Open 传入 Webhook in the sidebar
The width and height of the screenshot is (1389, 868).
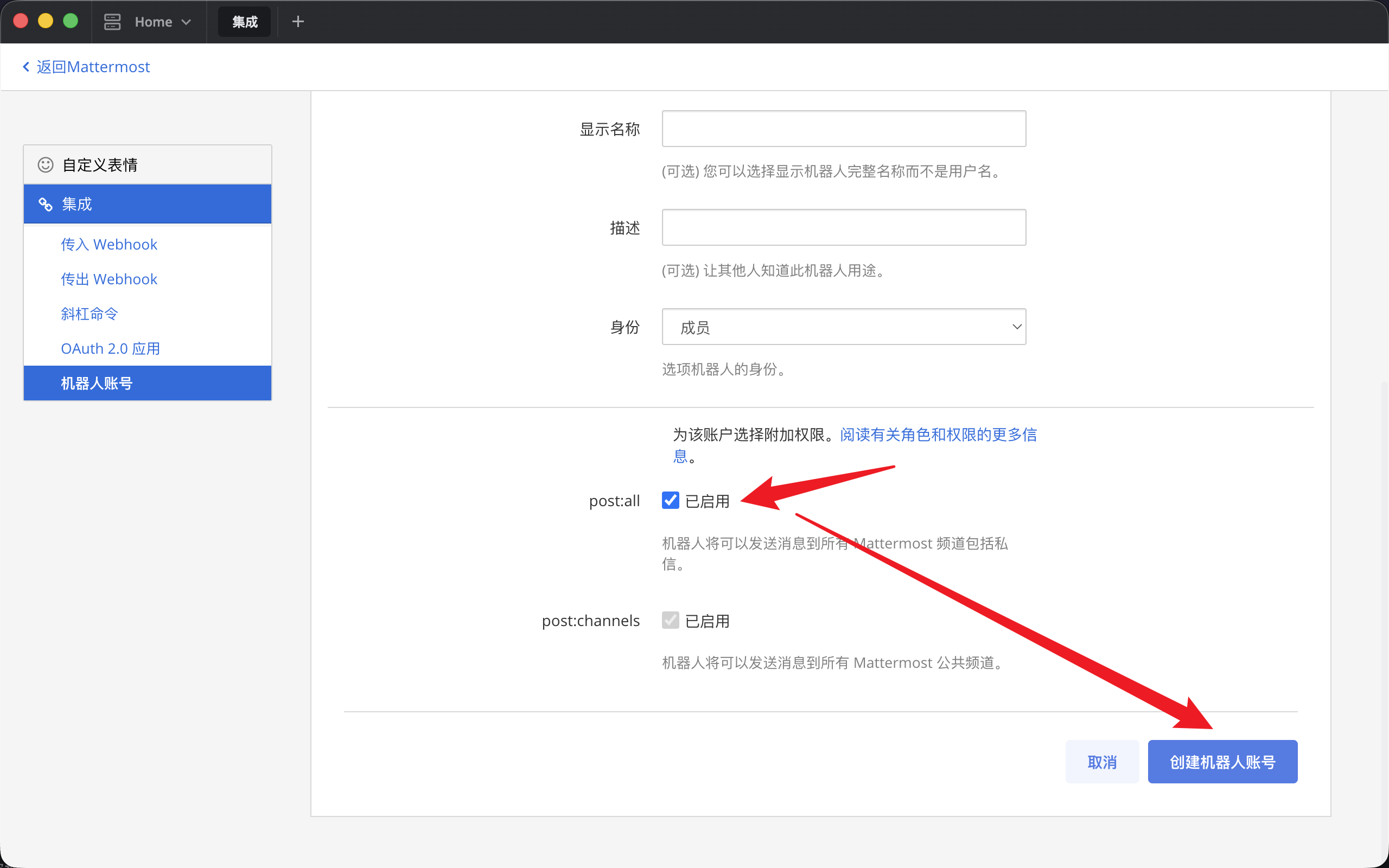(x=109, y=244)
